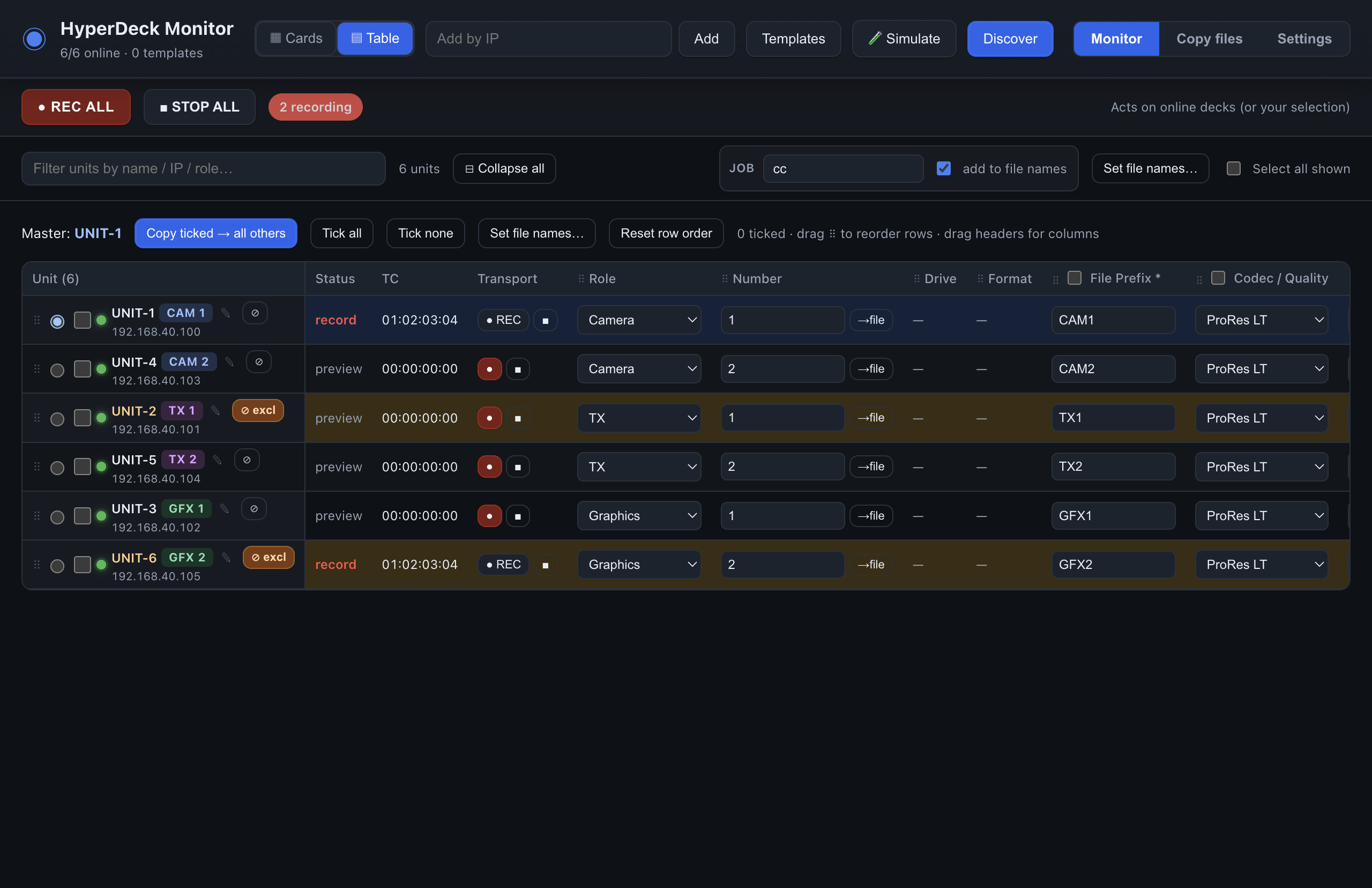
Task: Remove excl badge on UNIT-6
Action: click(x=269, y=557)
